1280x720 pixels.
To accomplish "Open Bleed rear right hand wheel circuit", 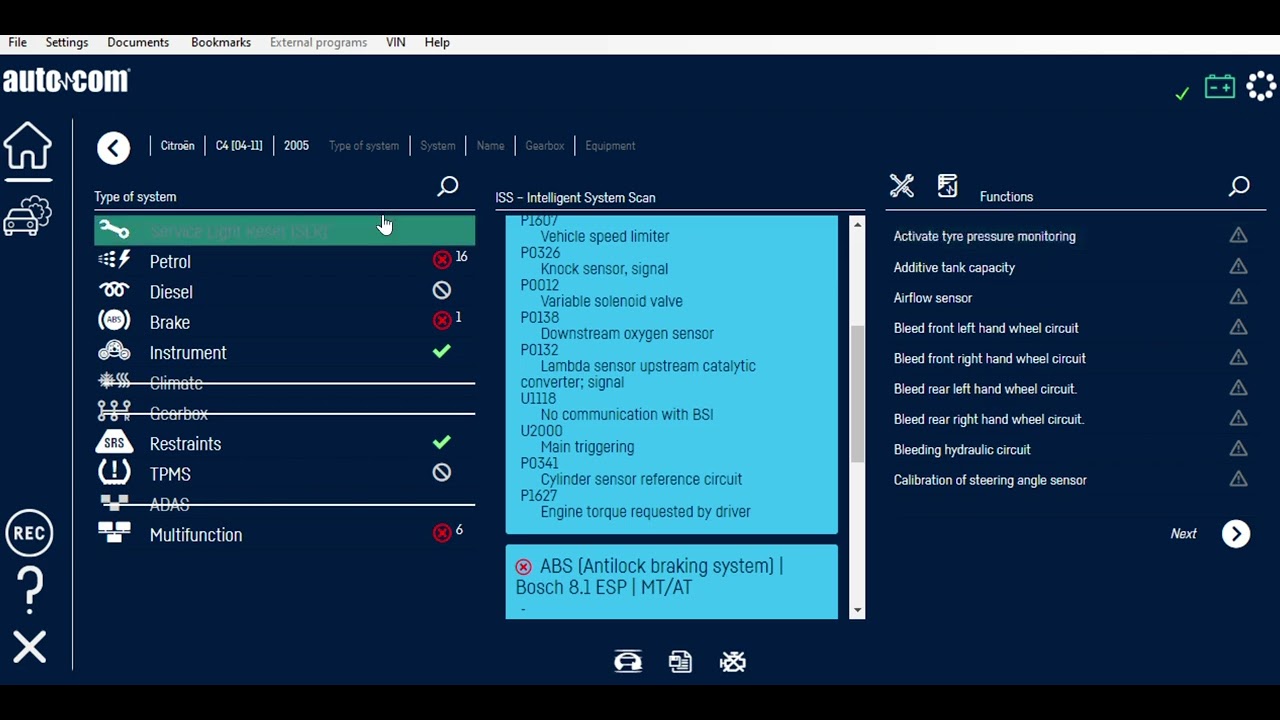I will coord(989,419).
